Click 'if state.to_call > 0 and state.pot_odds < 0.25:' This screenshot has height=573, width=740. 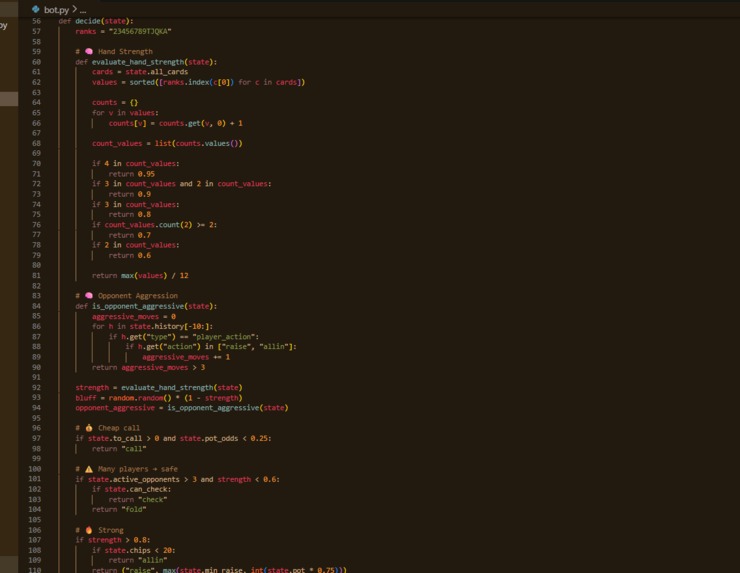[173, 438]
